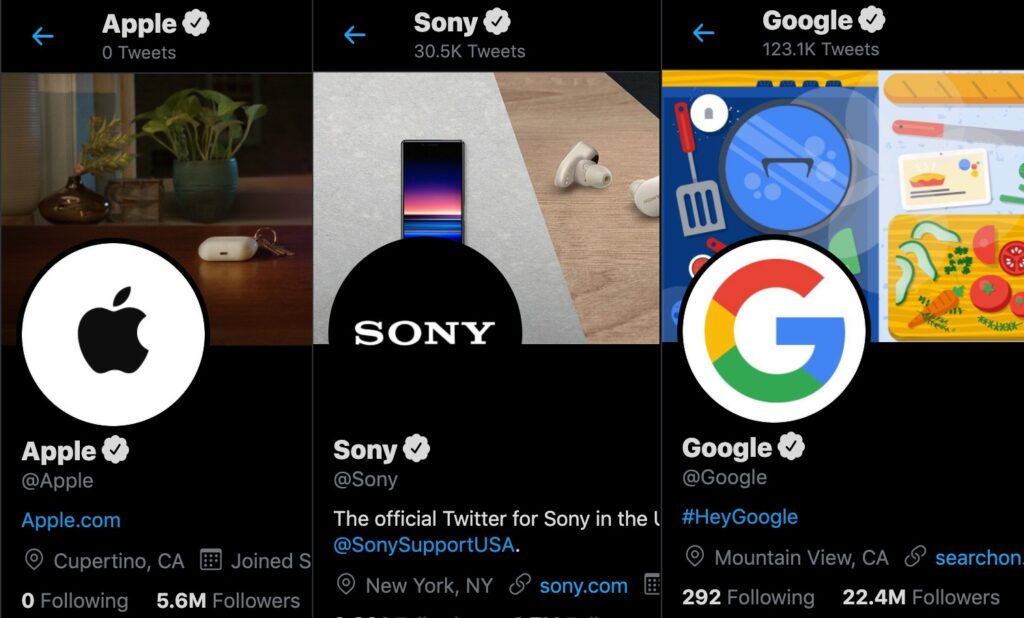The height and width of the screenshot is (618, 1024).
Task: Open the searchon link on the Google profile
Action: point(979,557)
